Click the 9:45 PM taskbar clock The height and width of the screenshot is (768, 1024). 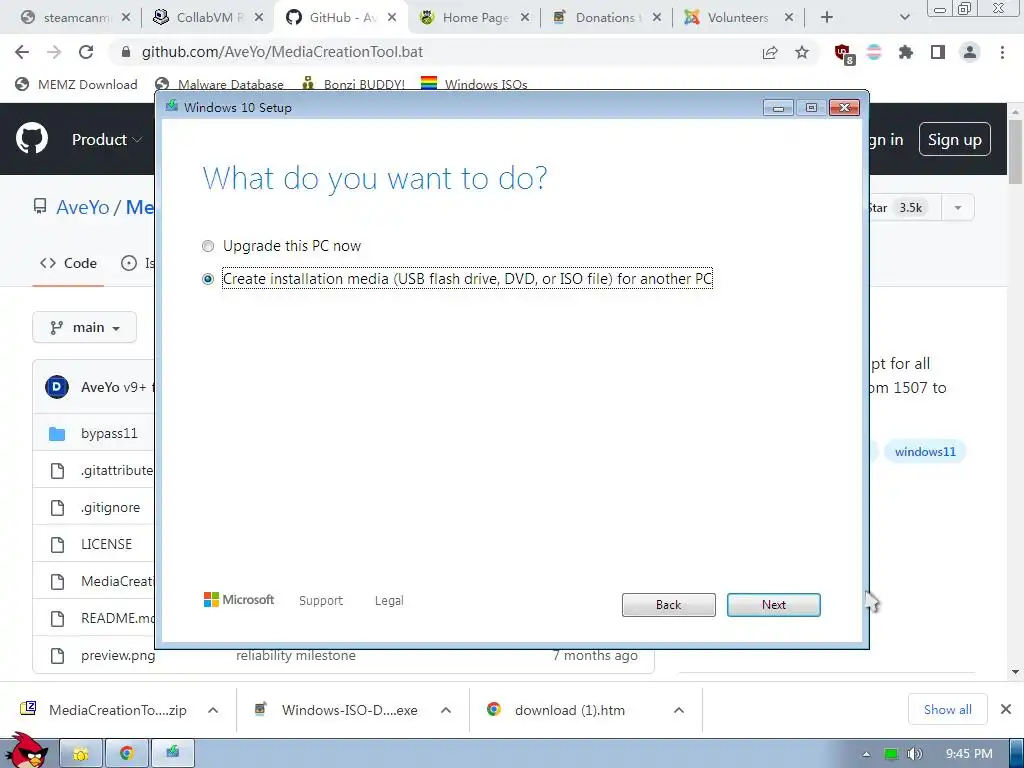click(x=968, y=754)
